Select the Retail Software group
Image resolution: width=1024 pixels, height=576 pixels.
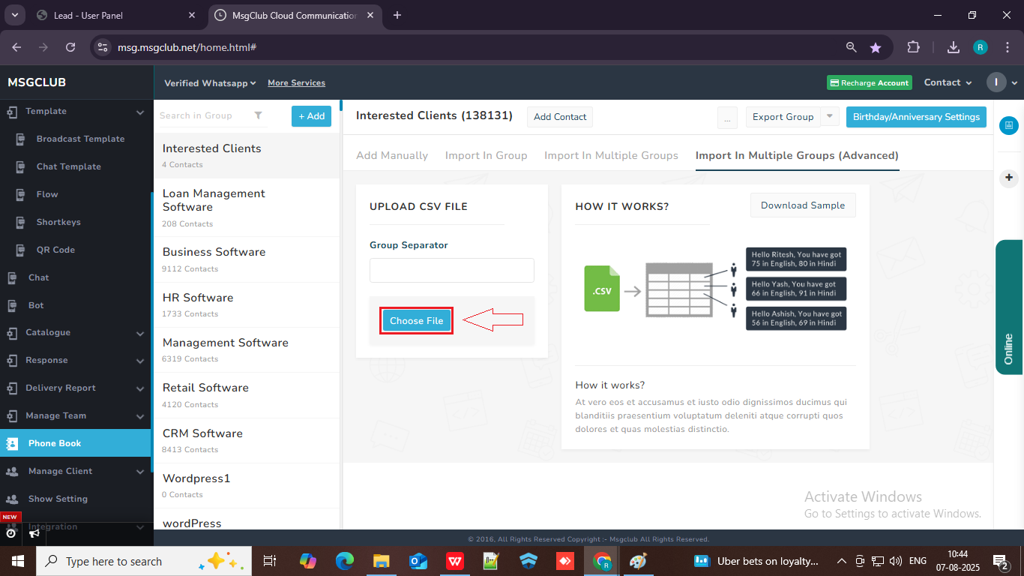(x=247, y=395)
